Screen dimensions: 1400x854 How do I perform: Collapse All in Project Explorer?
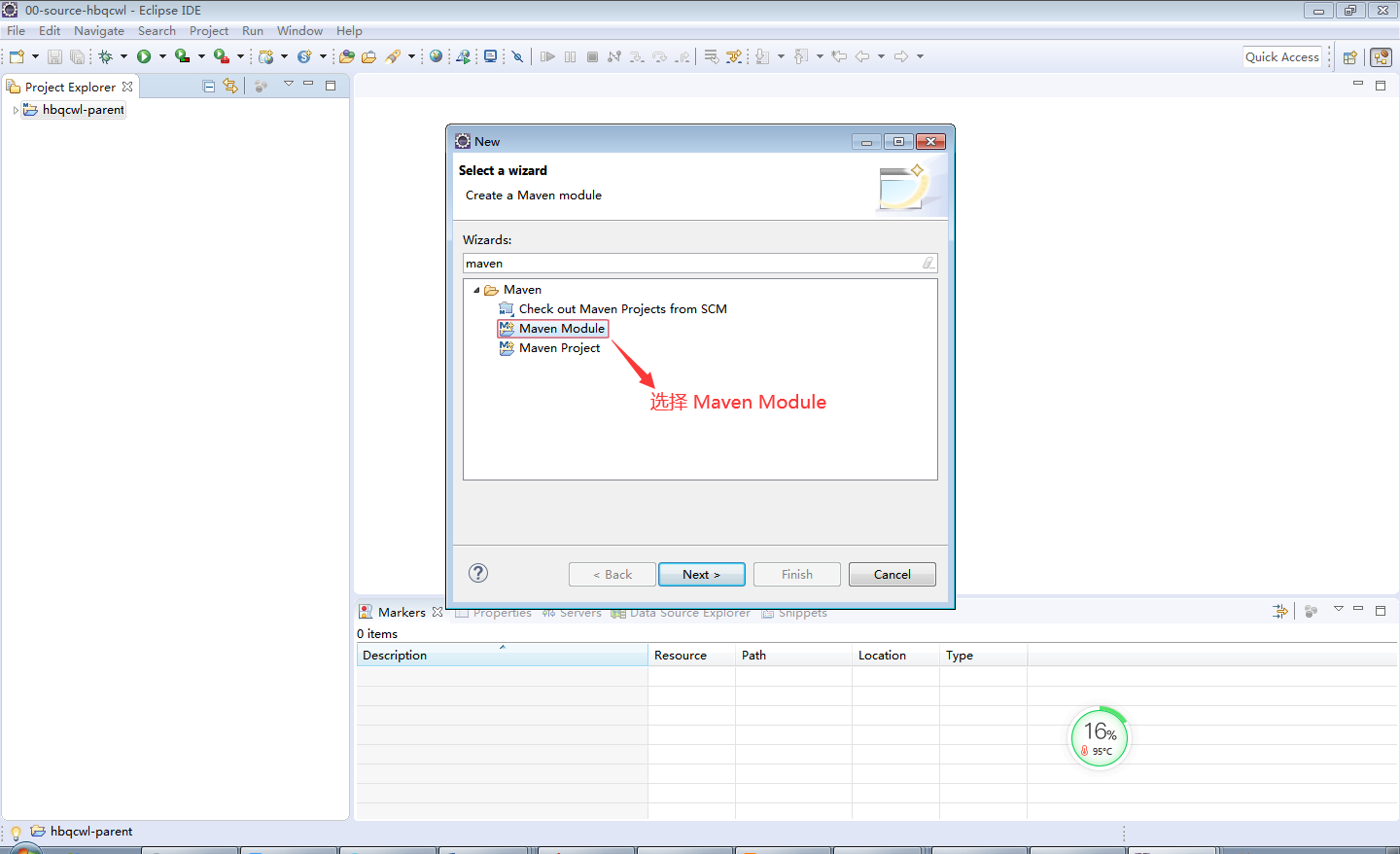coord(208,87)
